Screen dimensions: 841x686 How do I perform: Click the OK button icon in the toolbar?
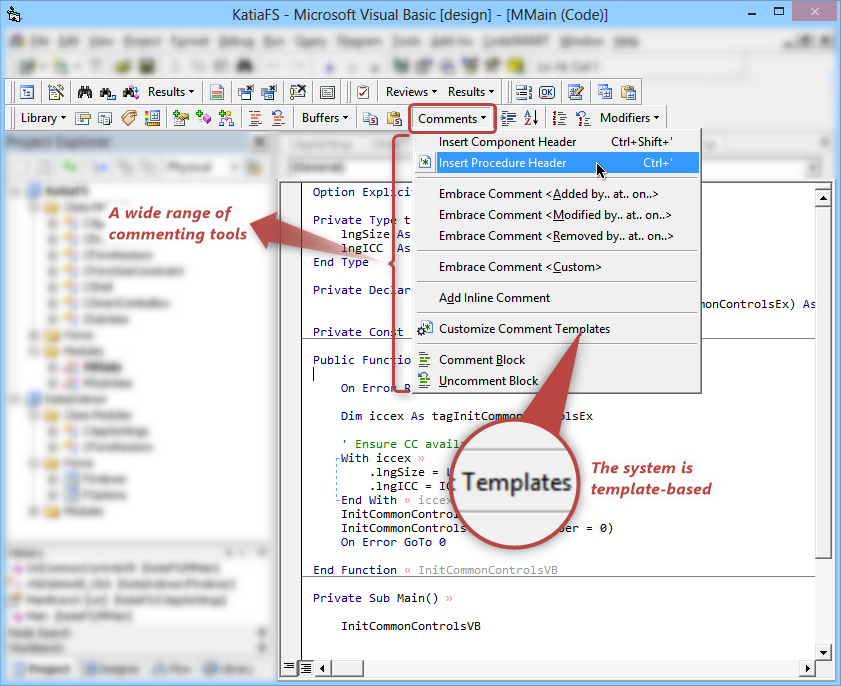tap(547, 92)
